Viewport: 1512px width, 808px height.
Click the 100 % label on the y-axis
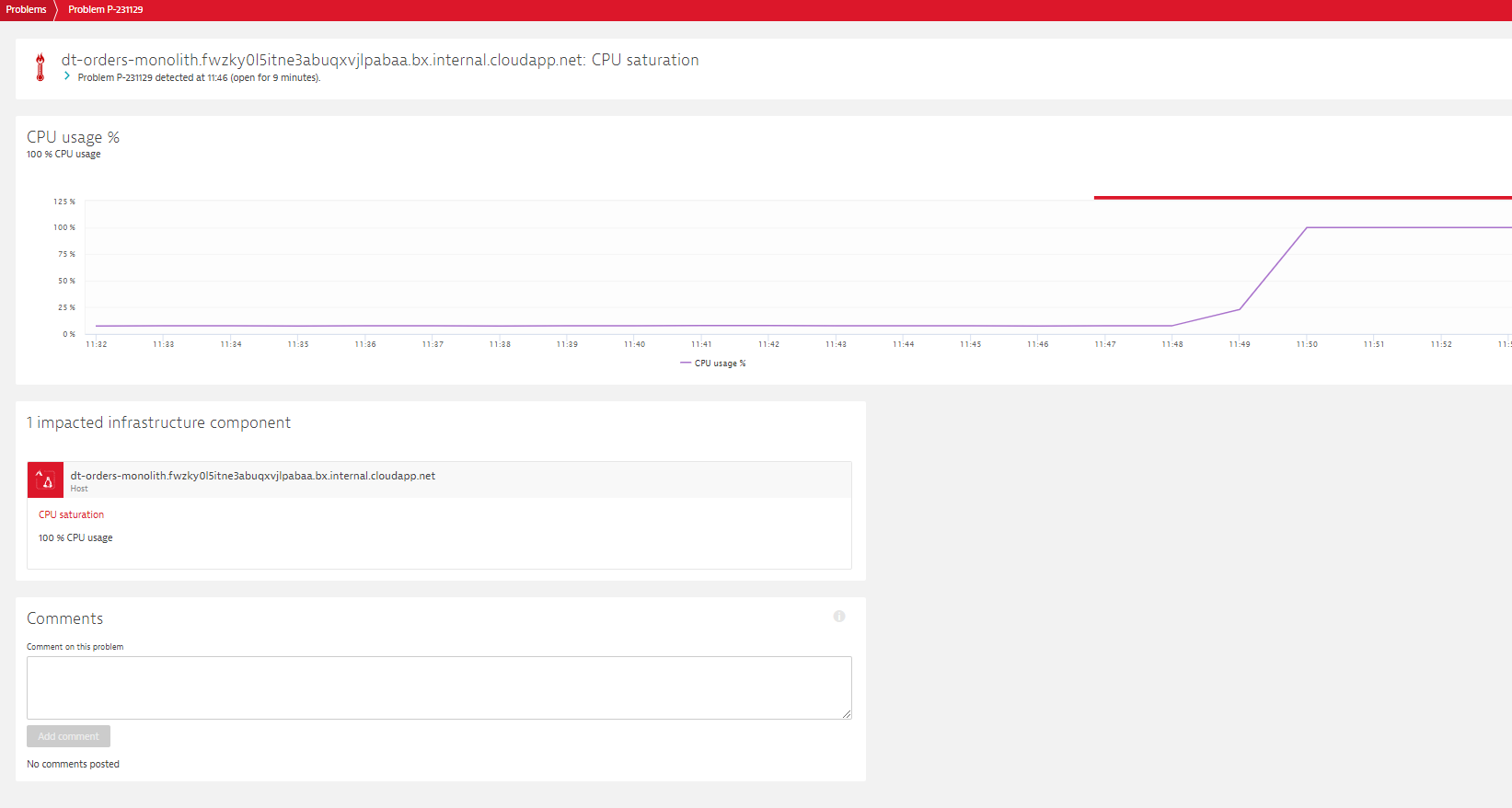click(x=64, y=227)
